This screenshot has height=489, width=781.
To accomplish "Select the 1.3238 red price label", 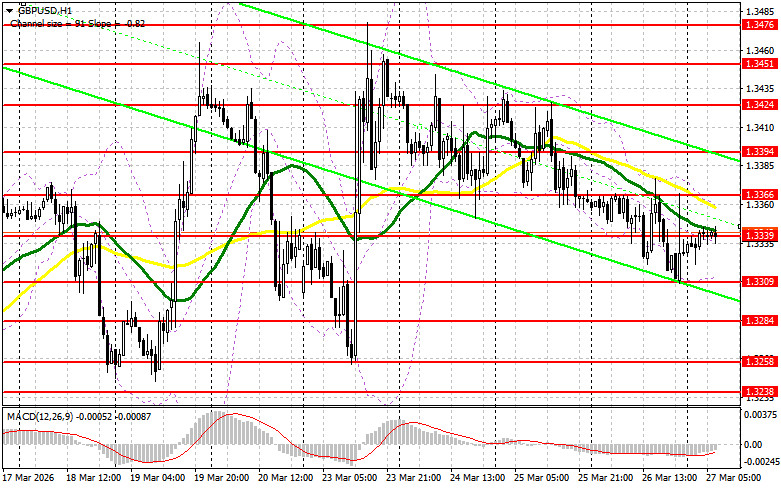I will coord(760,392).
